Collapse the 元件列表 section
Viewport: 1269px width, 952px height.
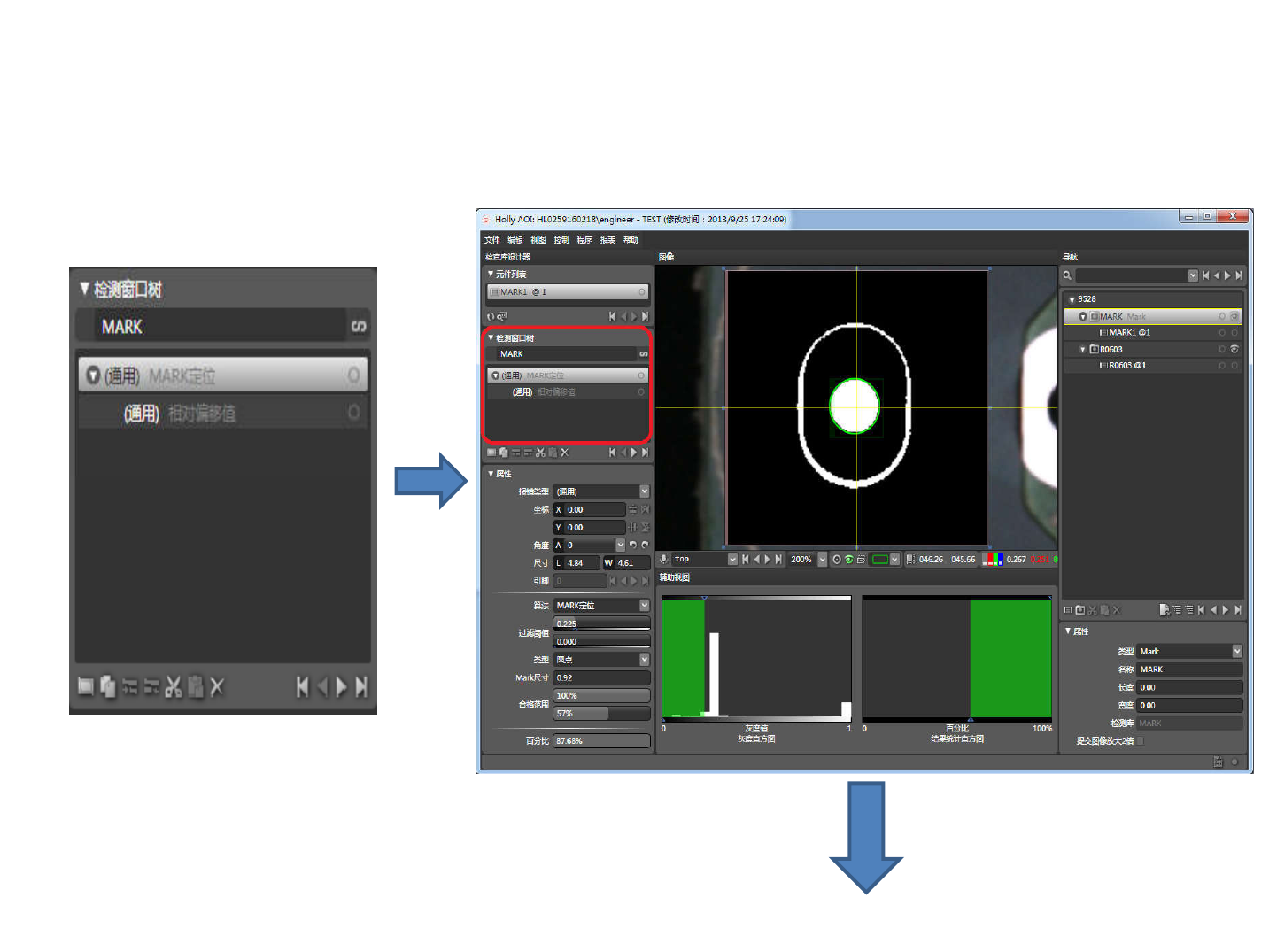491,274
